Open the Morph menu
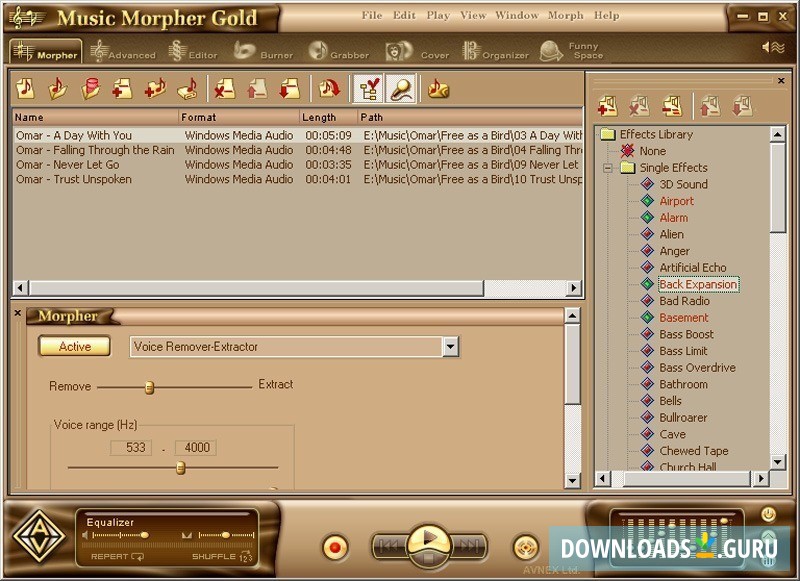The height and width of the screenshot is (581, 800). (565, 15)
